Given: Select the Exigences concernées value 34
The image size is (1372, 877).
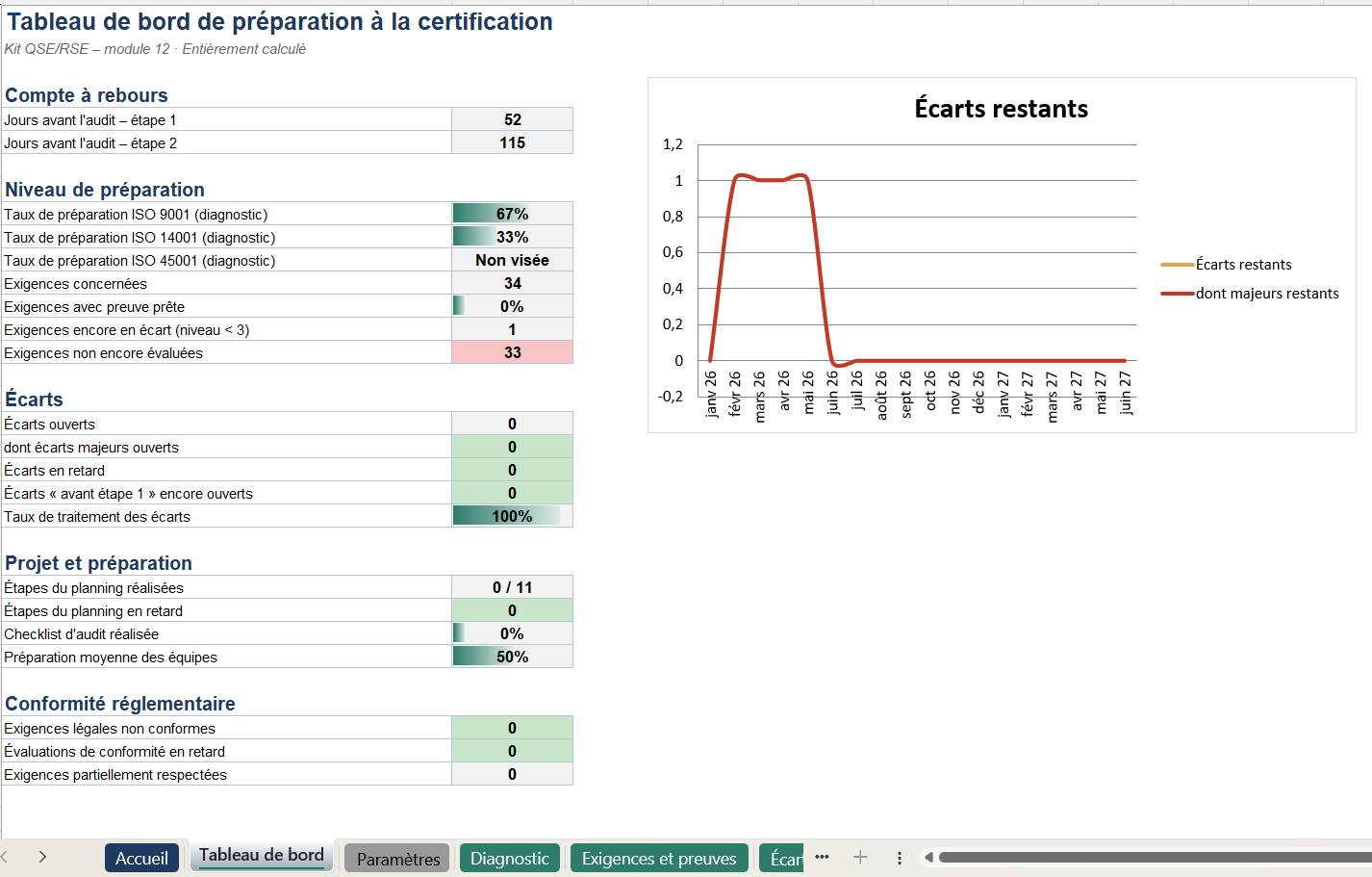Looking at the screenshot, I should coord(512,283).
